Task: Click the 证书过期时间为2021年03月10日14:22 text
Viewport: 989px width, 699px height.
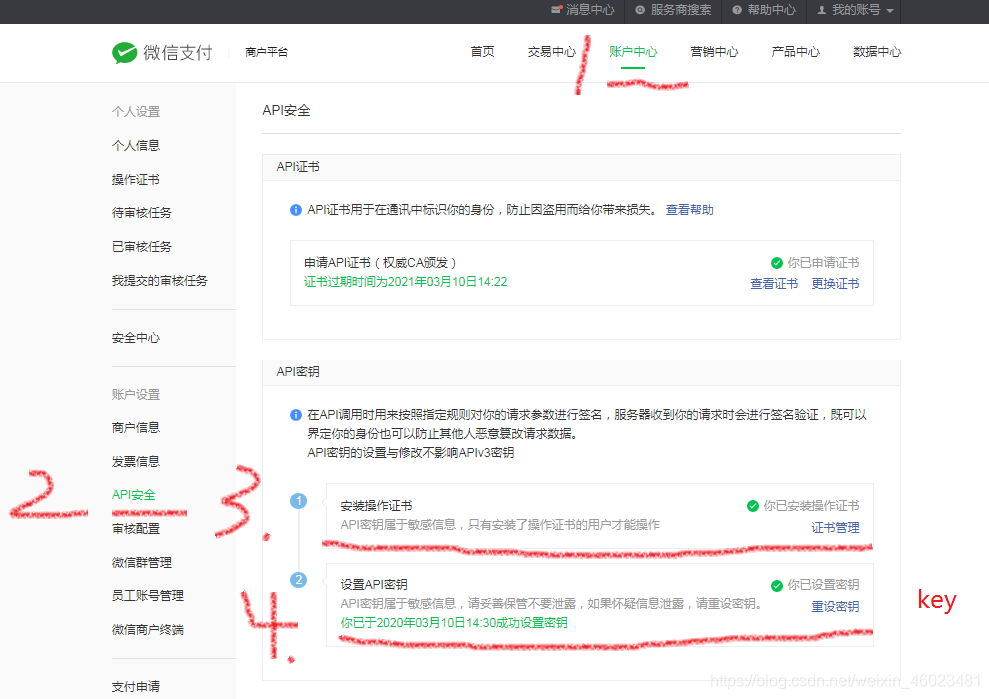Action: [406, 282]
